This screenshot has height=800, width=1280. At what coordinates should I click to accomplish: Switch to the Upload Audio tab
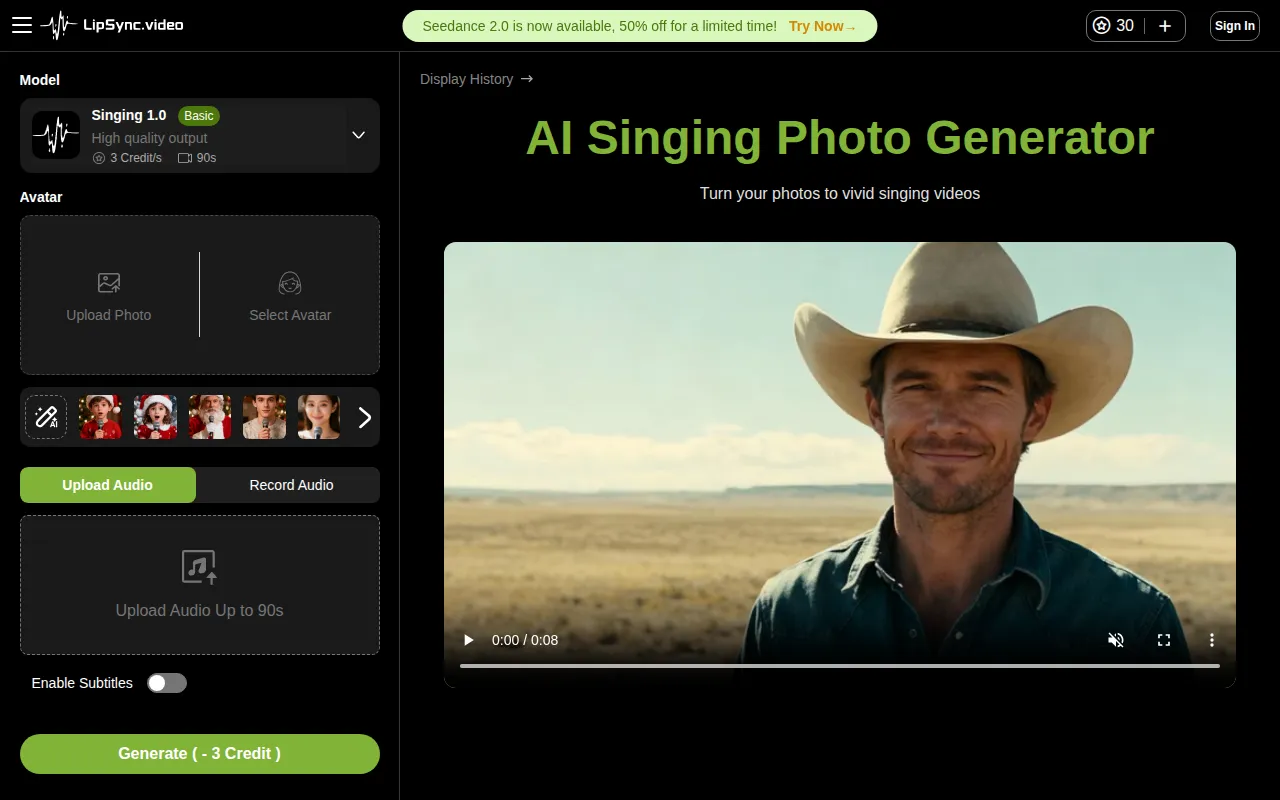108,485
